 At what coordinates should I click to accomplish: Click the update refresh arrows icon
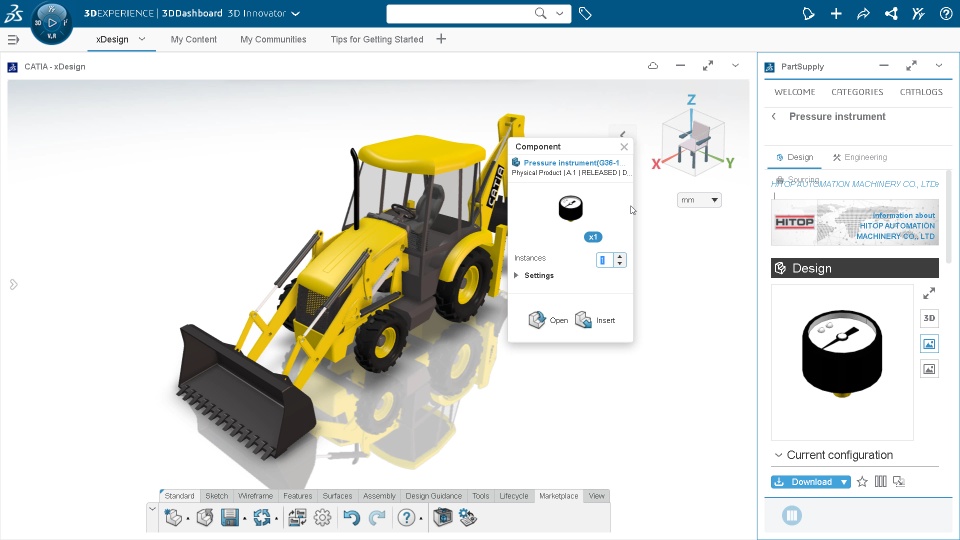261,518
